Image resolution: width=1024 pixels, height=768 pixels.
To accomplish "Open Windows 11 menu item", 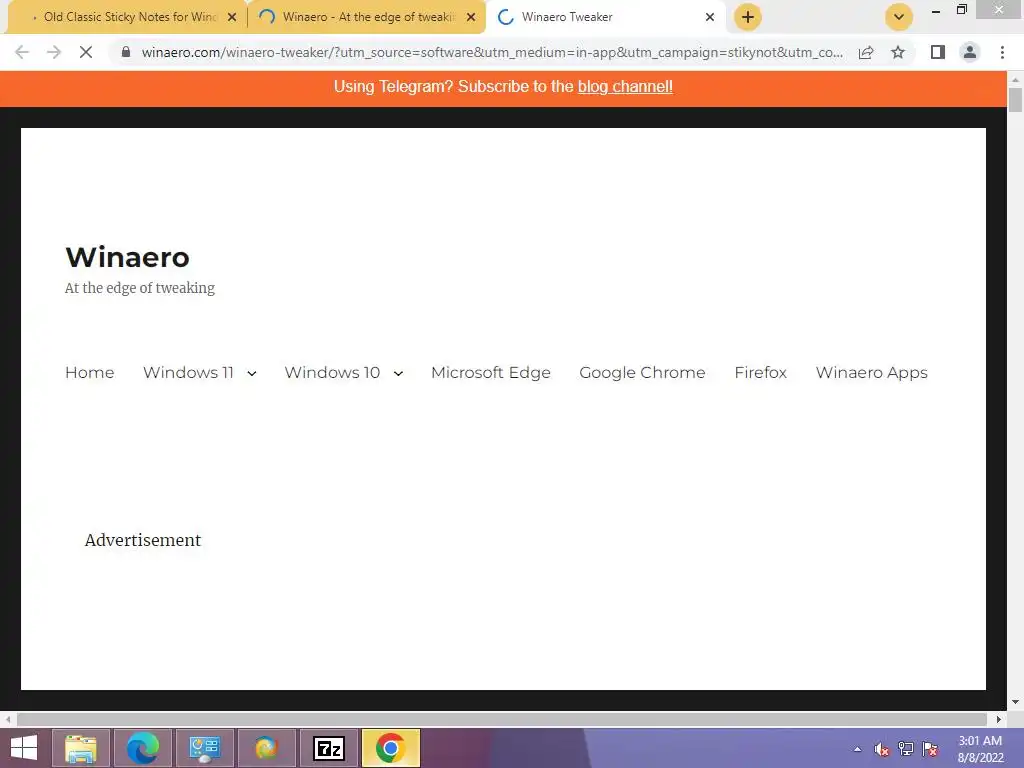I will pyautogui.click(x=188, y=372).
